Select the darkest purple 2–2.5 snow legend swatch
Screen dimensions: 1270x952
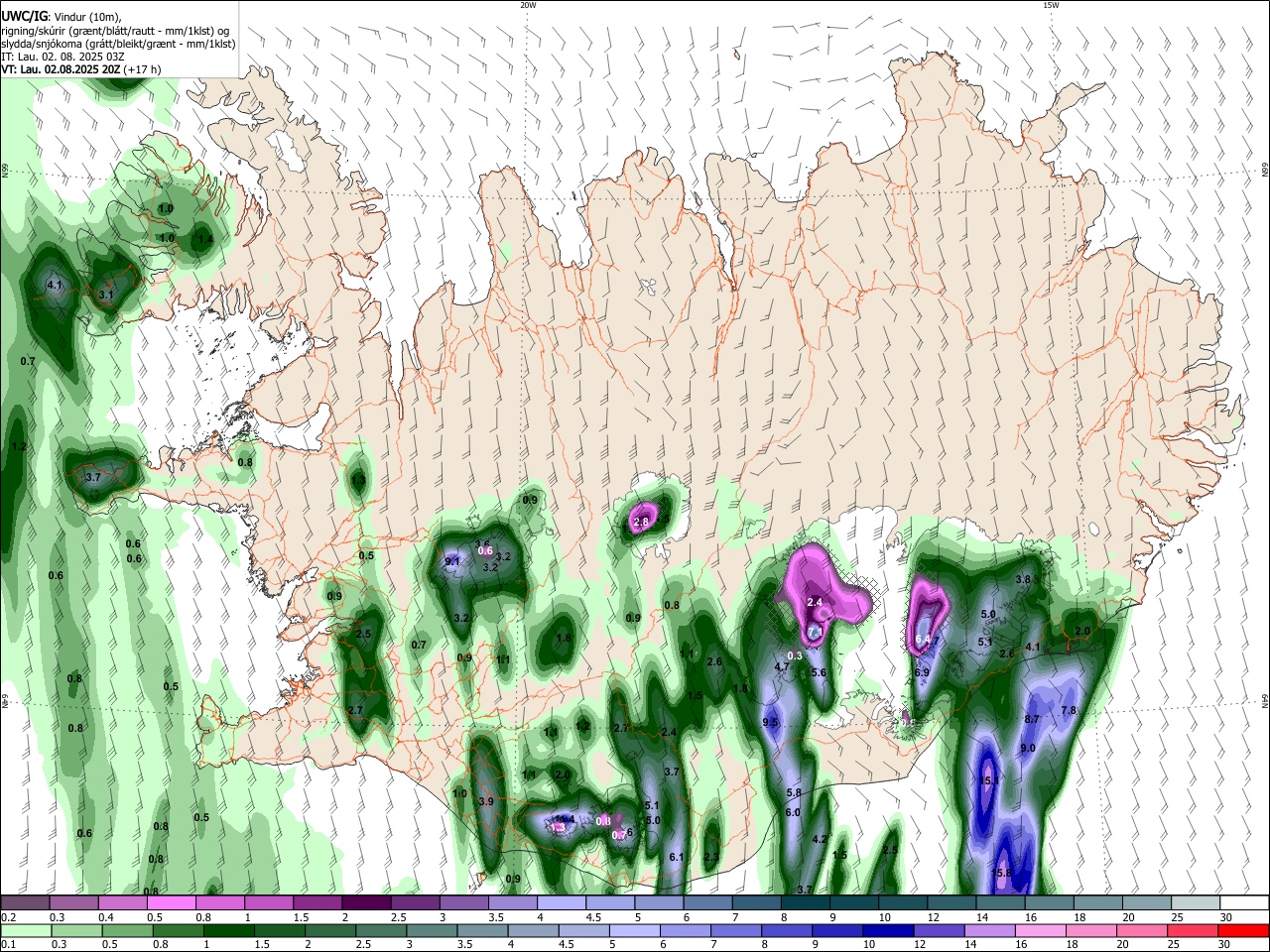366,902
